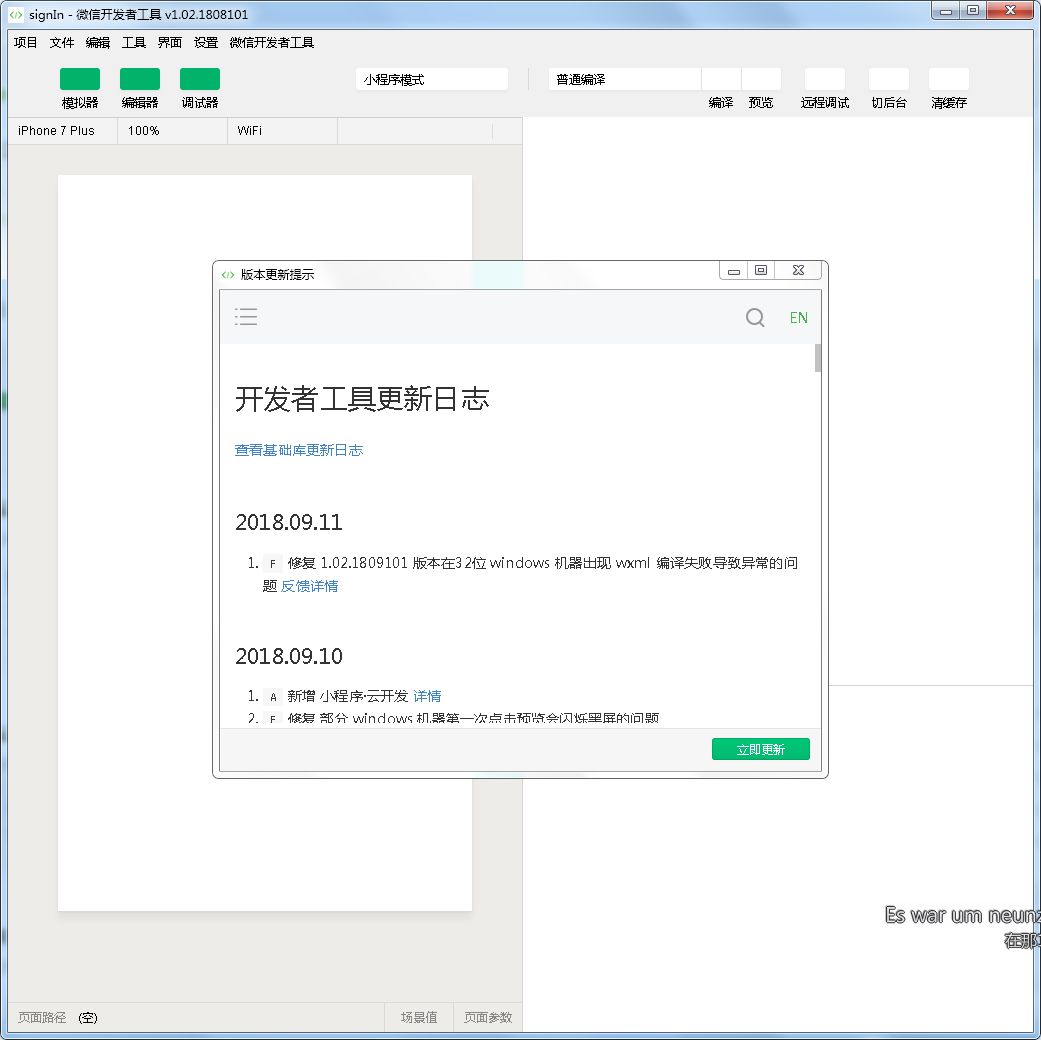Click the 切后台 background switch icon
The image size is (1041, 1040).
click(x=889, y=79)
